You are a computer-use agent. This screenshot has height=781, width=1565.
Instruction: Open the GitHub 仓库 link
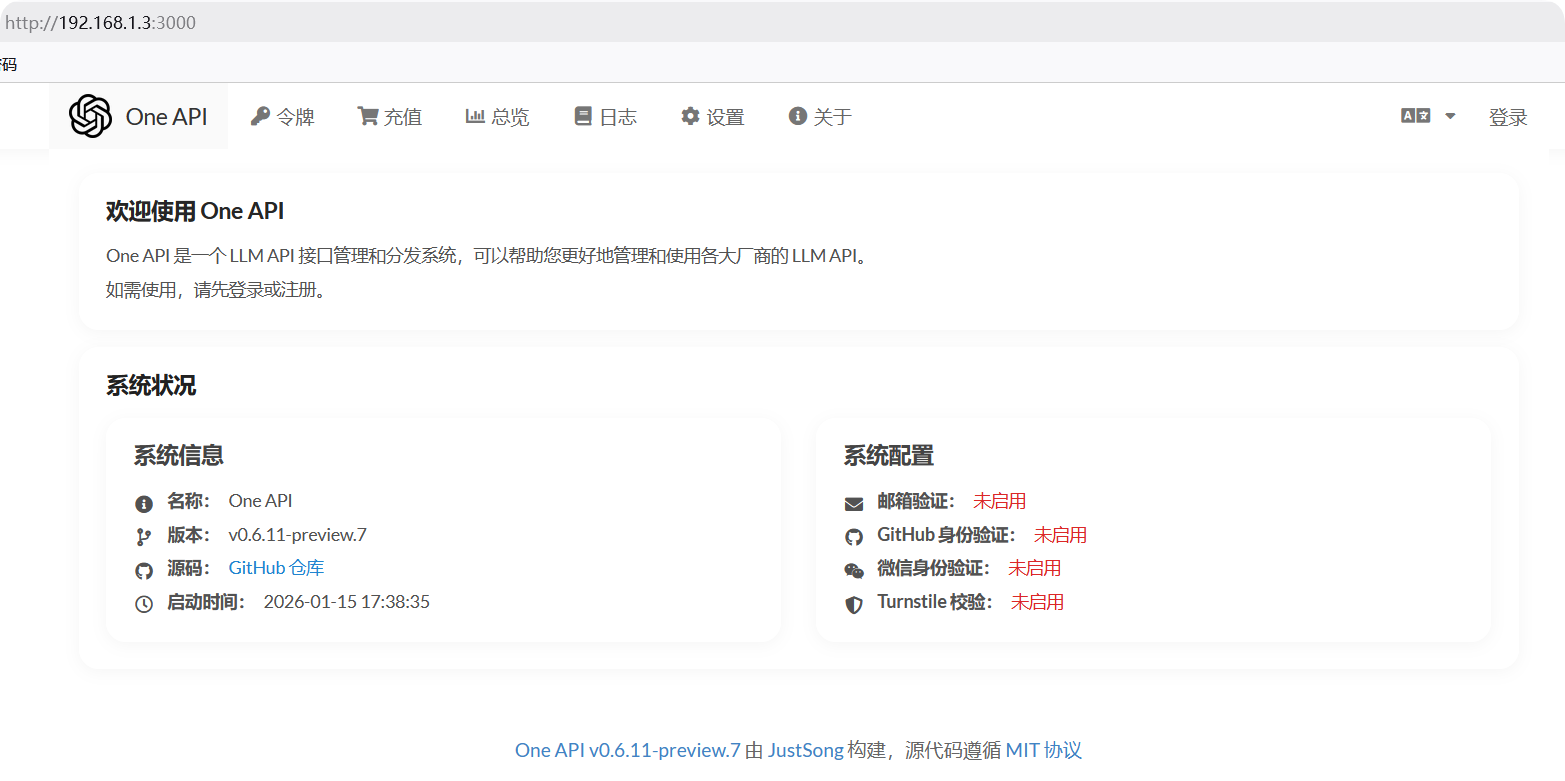pyautogui.click(x=275, y=567)
